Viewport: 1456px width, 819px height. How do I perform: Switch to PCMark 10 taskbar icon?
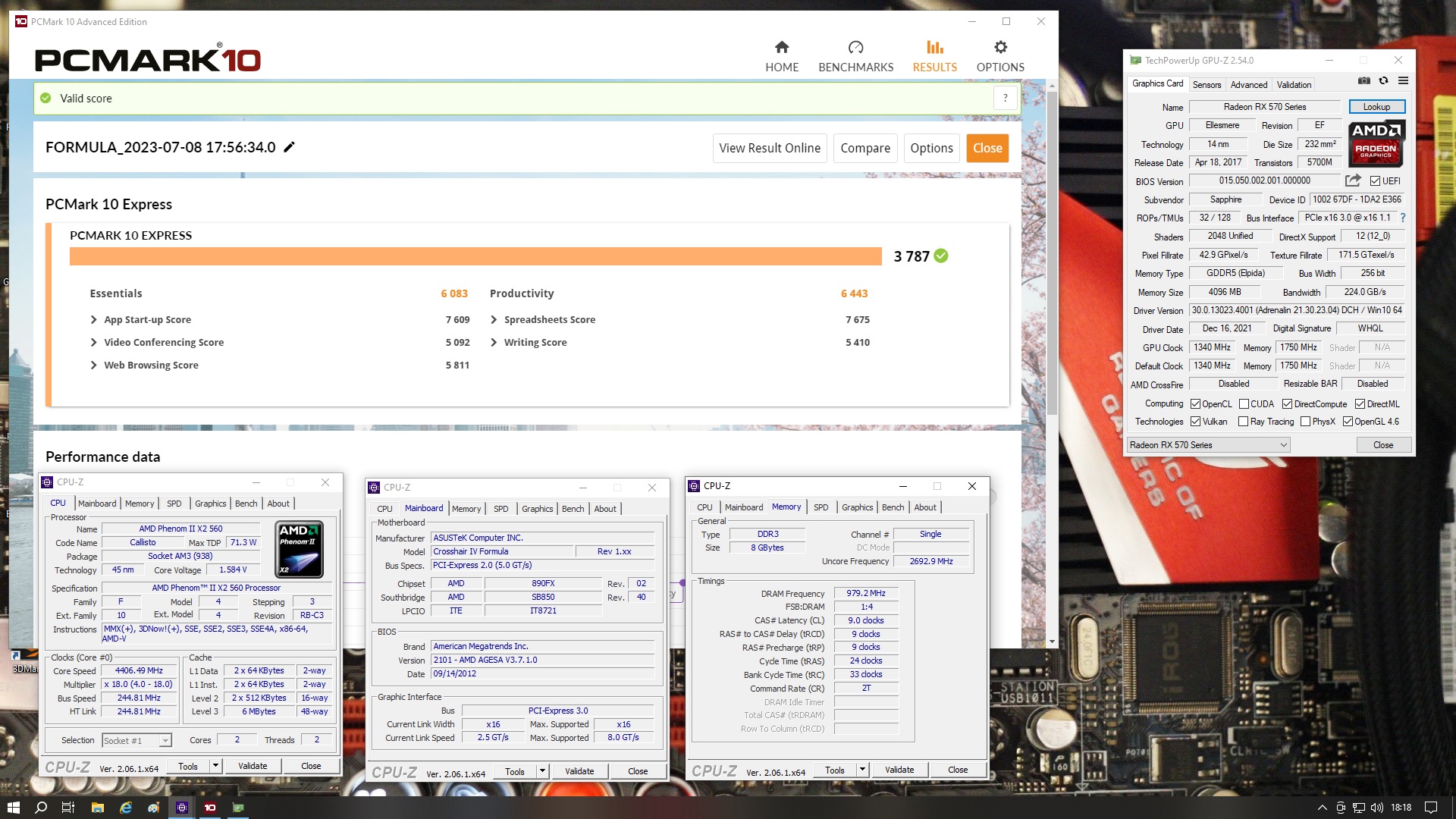point(210,808)
